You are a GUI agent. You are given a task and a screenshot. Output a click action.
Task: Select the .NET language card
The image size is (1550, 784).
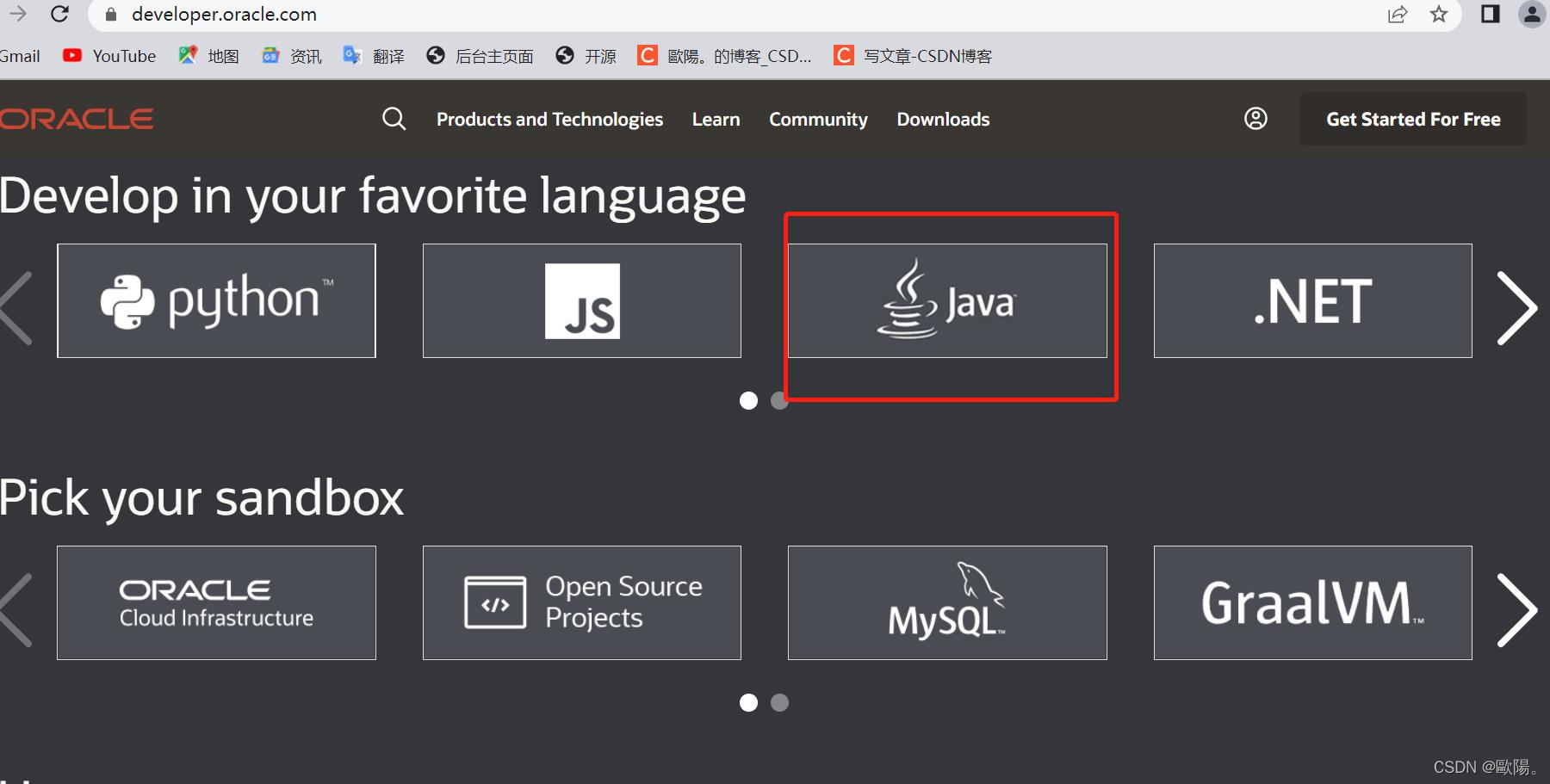point(1312,300)
